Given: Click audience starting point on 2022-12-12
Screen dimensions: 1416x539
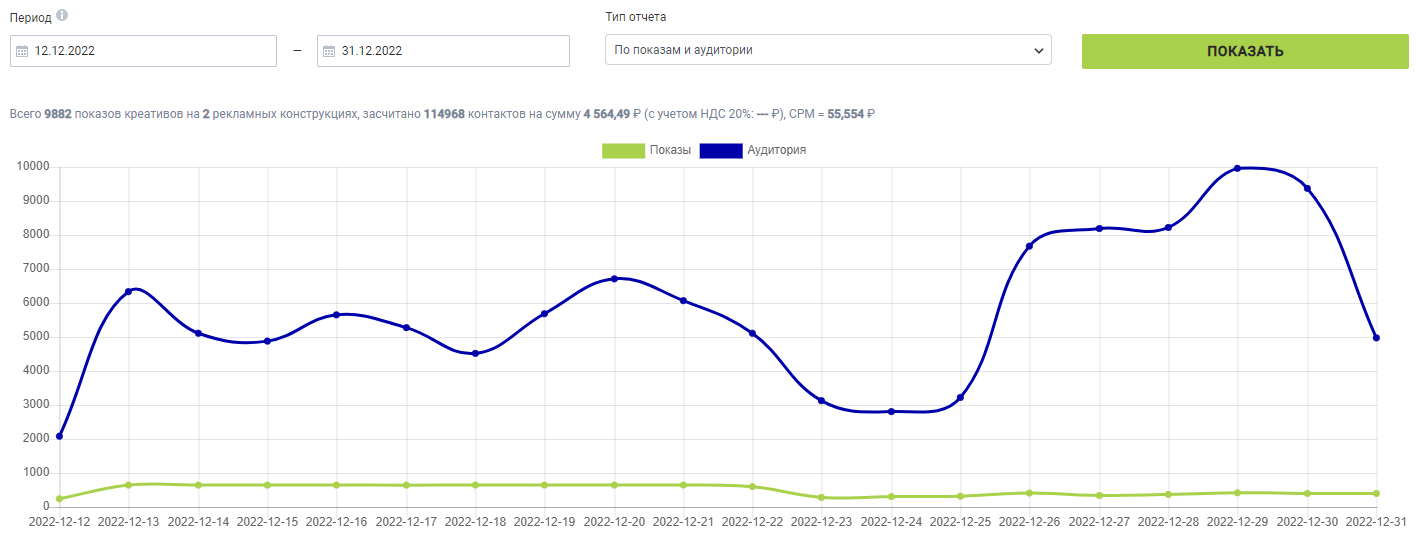Looking at the screenshot, I should (x=60, y=436).
